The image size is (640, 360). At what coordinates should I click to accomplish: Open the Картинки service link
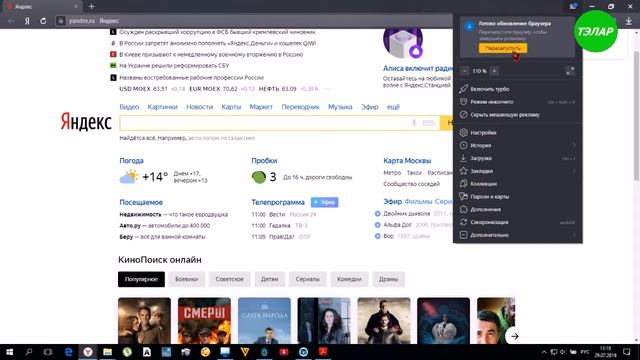pos(162,107)
